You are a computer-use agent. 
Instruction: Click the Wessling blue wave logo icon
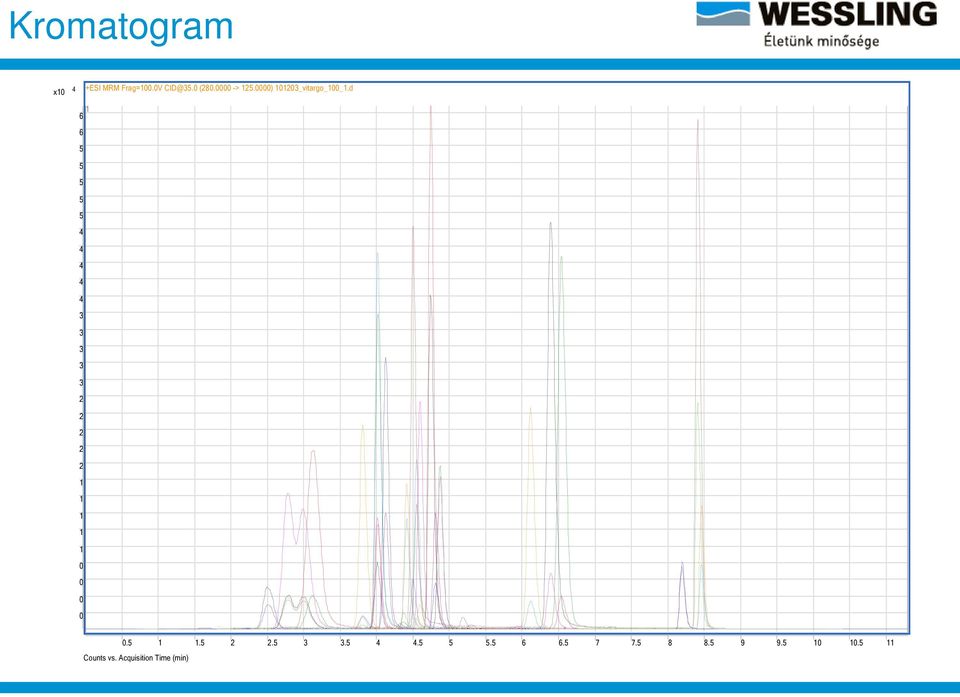tap(722, 13)
